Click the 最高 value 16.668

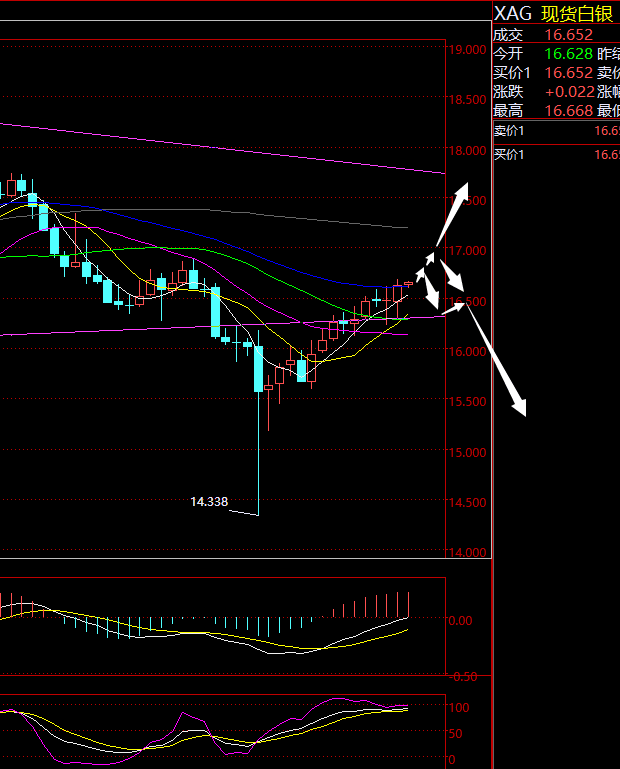[569, 111]
